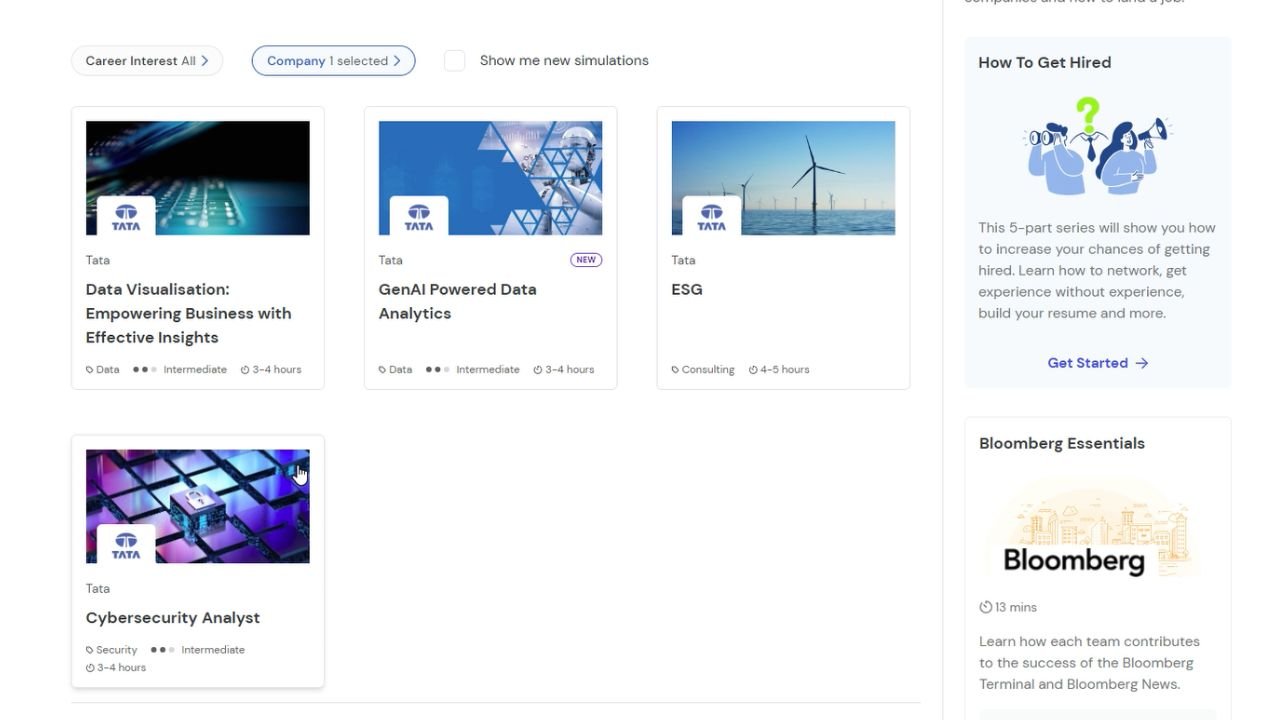Click the chevron in Career Interest filter
Image resolution: width=1280 pixels, height=720 pixels.
[205, 61]
